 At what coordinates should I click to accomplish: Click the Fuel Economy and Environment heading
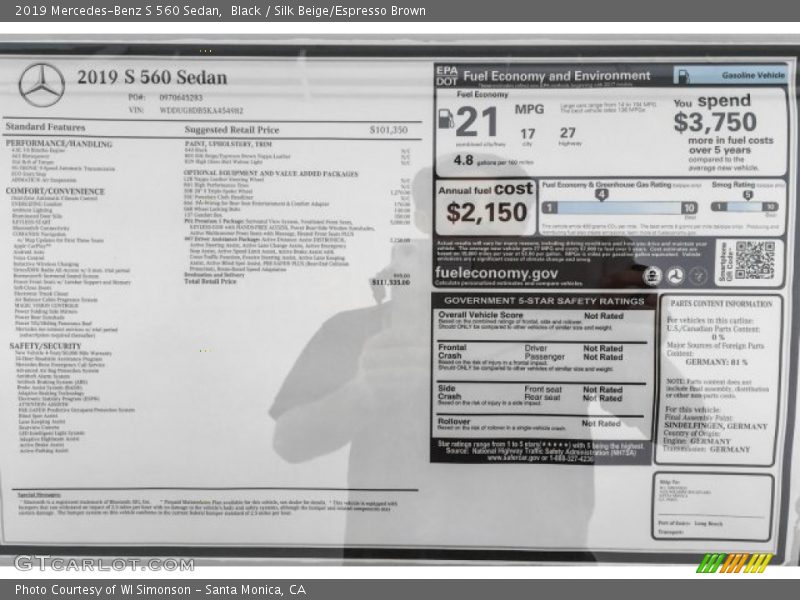point(557,76)
